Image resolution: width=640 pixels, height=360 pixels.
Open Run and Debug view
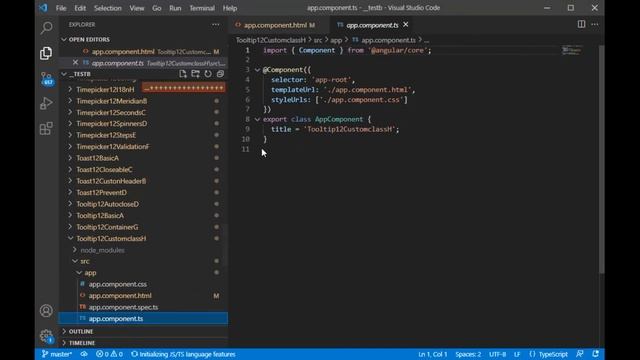tap(46, 103)
